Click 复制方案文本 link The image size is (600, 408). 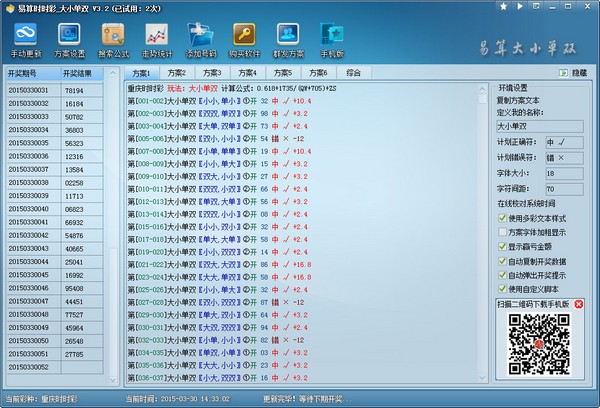[518, 100]
